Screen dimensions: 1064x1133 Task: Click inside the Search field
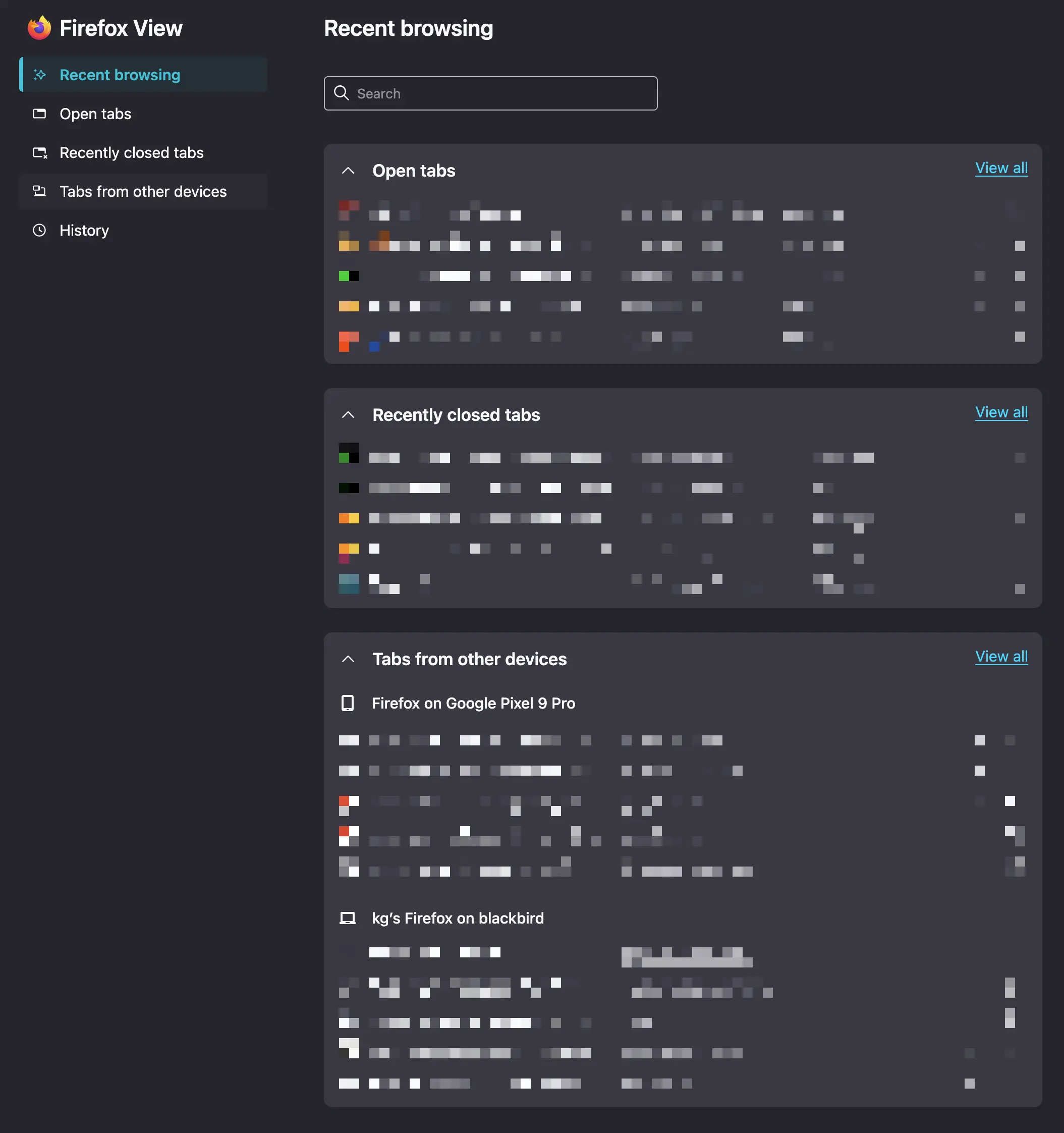pyautogui.click(x=490, y=93)
